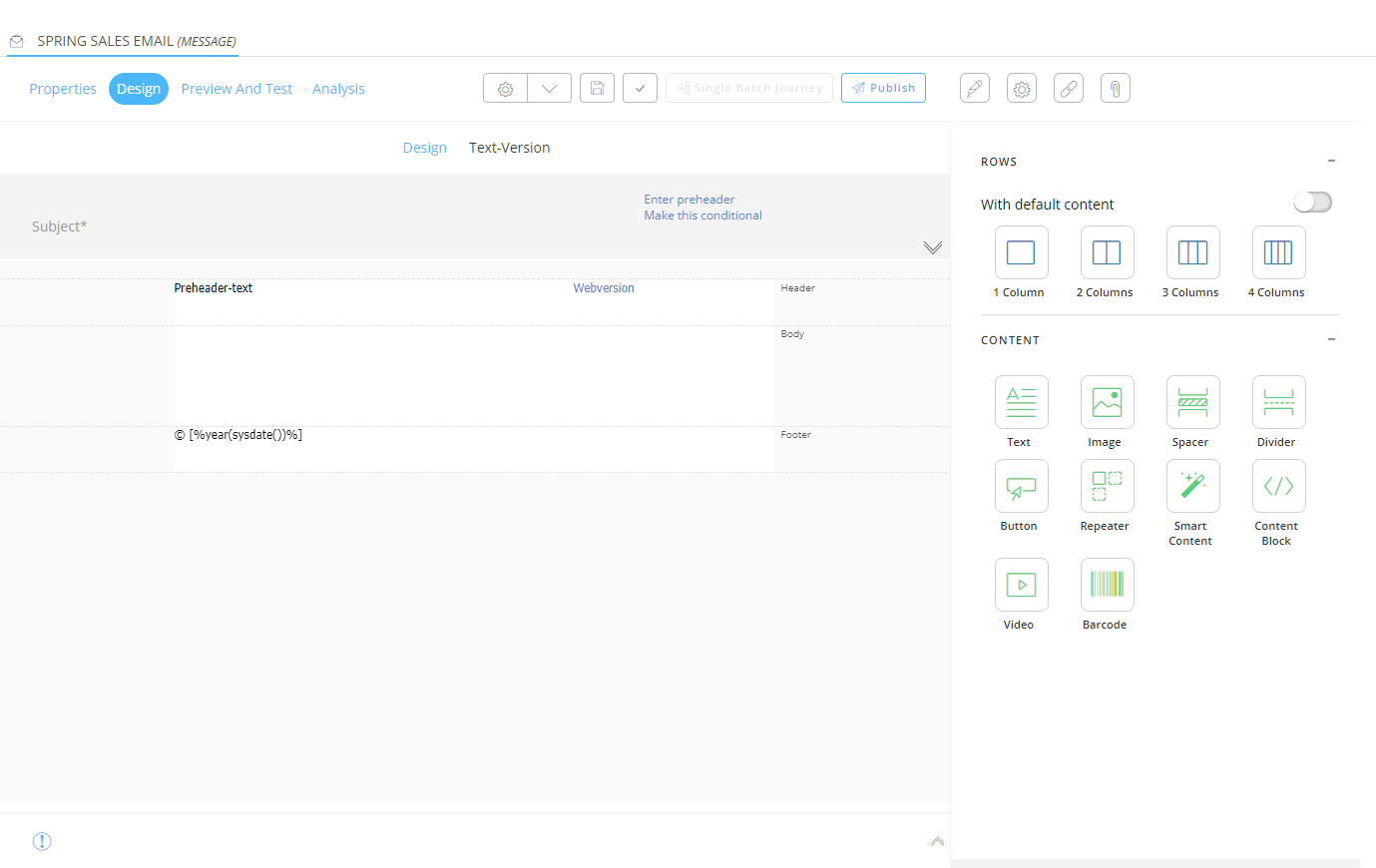
Task: Click the Subject input field
Action: tap(299, 226)
